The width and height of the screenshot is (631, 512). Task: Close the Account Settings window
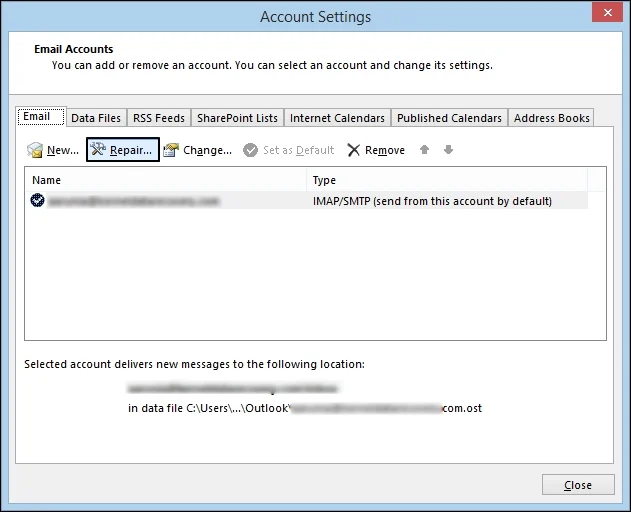point(607,12)
